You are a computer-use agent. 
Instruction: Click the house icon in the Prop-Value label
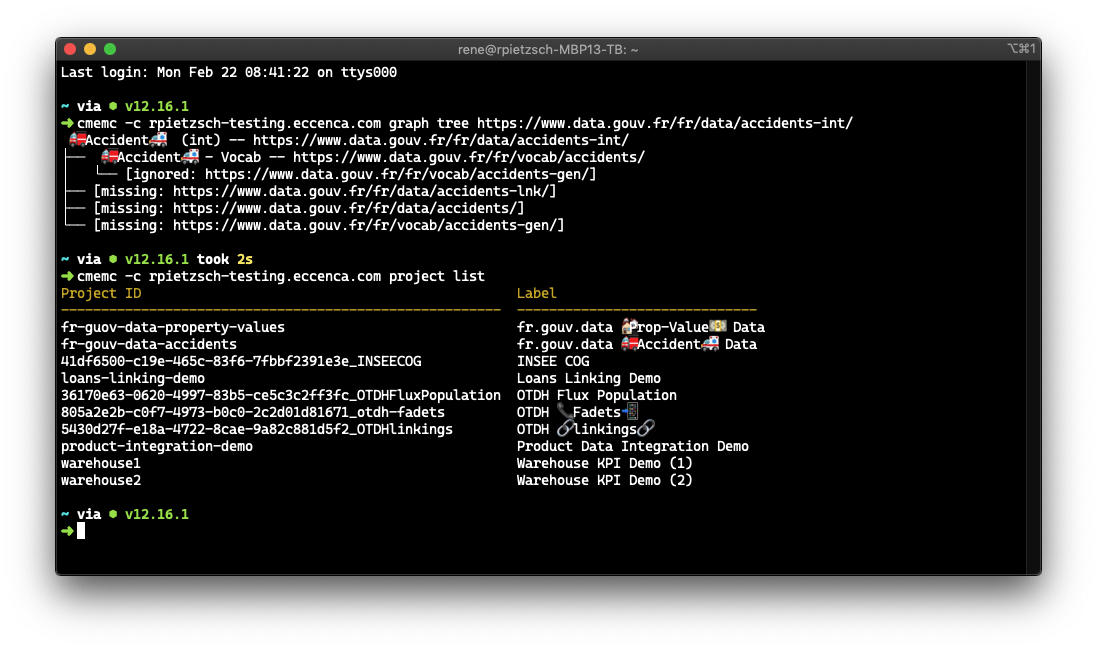click(x=628, y=327)
